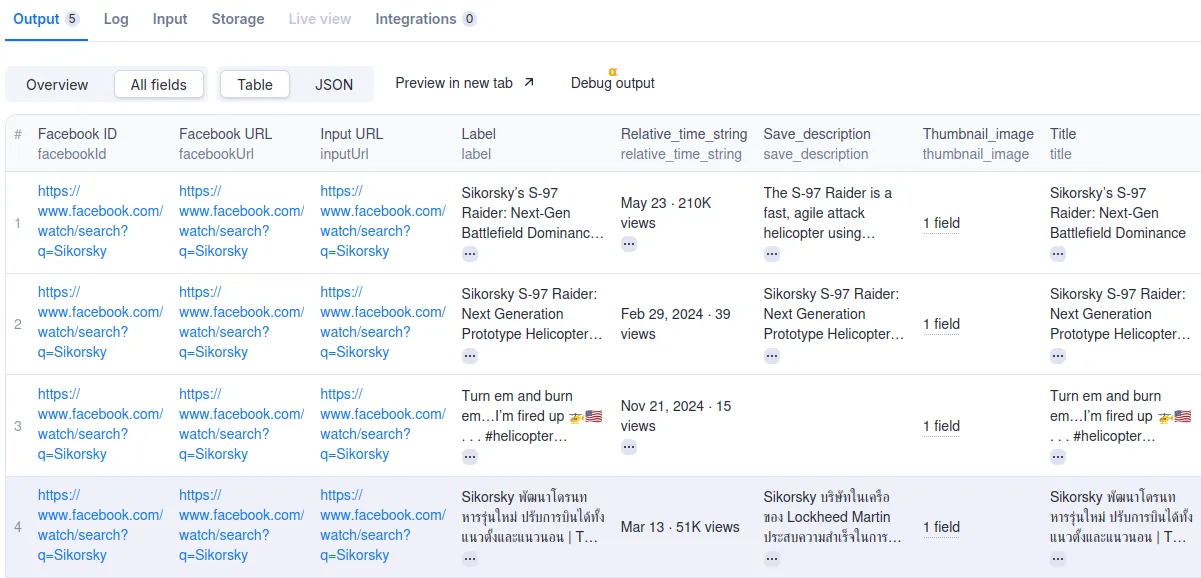Screen dimensions: 1201x578
Task: Open Facebook URL link in row 3
Action: click(241, 424)
